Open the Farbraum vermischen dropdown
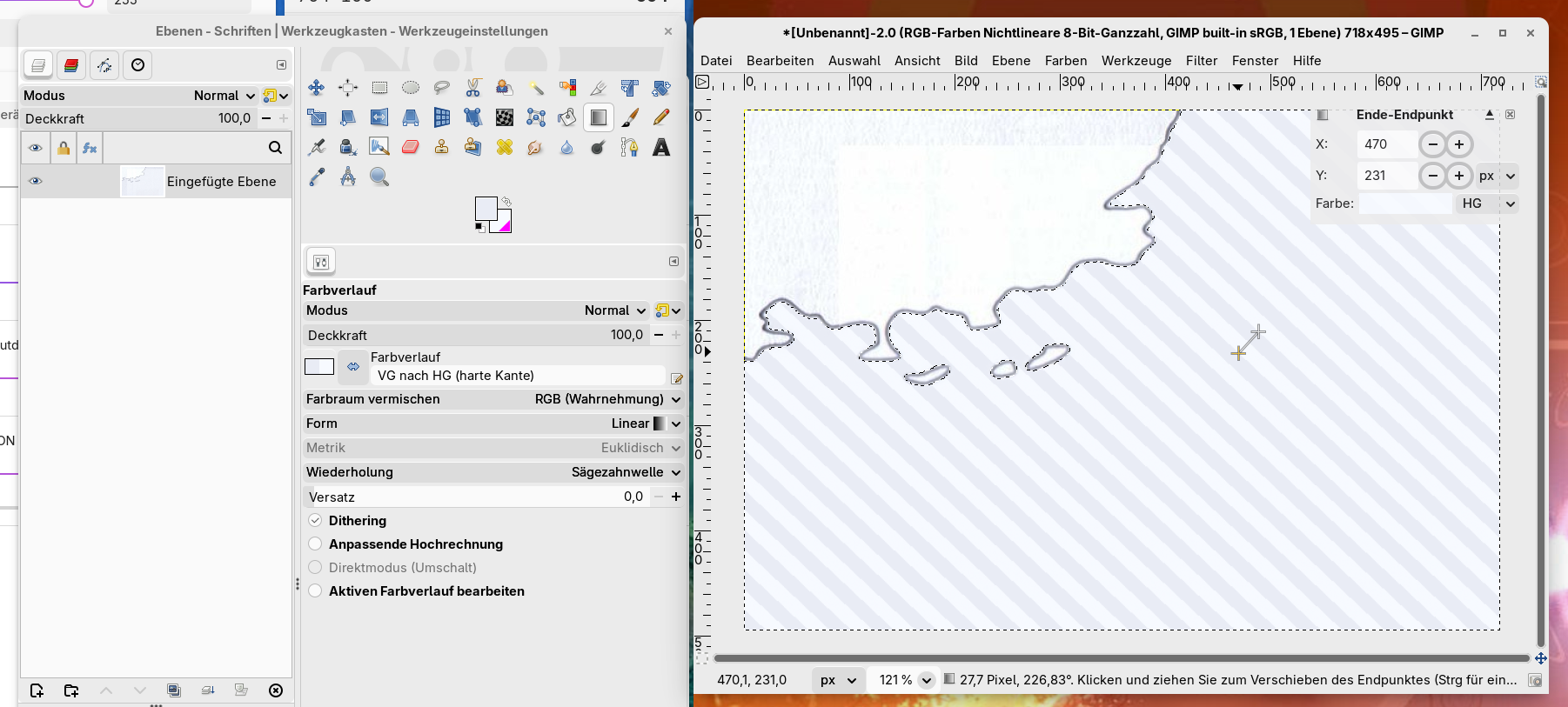The image size is (1568, 707). coord(493,399)
